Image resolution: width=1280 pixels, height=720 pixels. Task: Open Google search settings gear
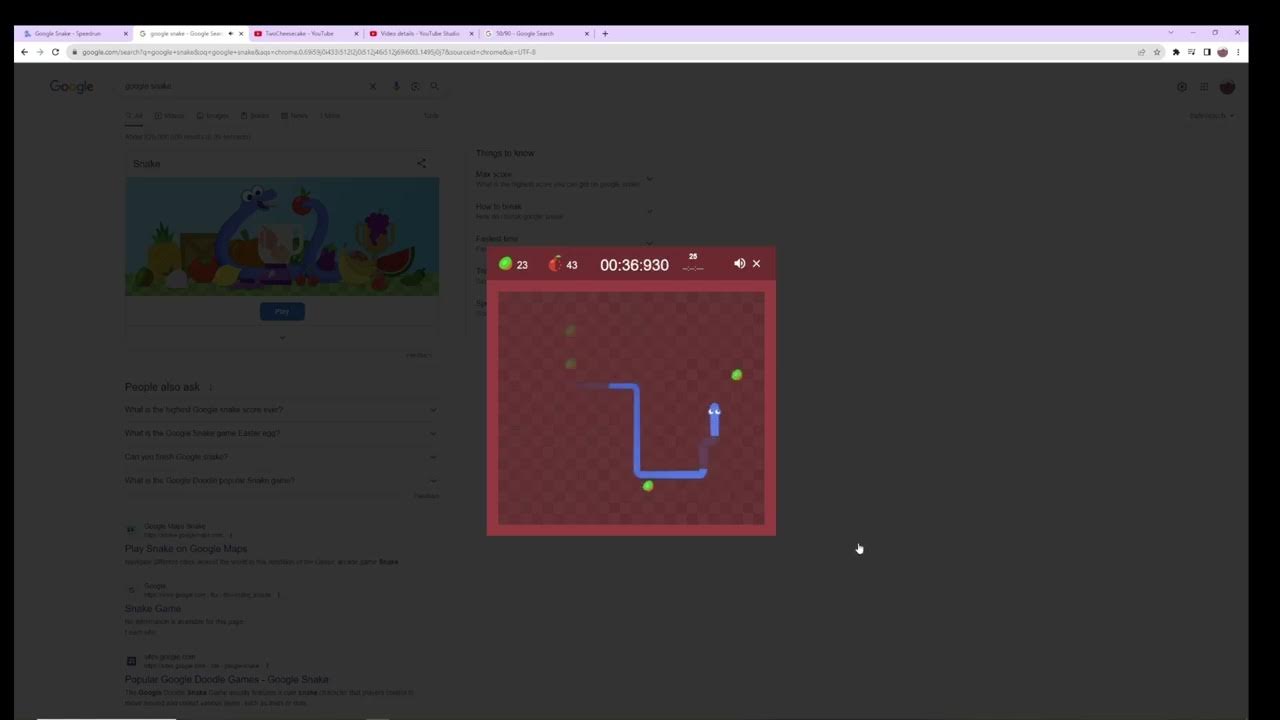pyautogui.click(x=1182, y=87)
